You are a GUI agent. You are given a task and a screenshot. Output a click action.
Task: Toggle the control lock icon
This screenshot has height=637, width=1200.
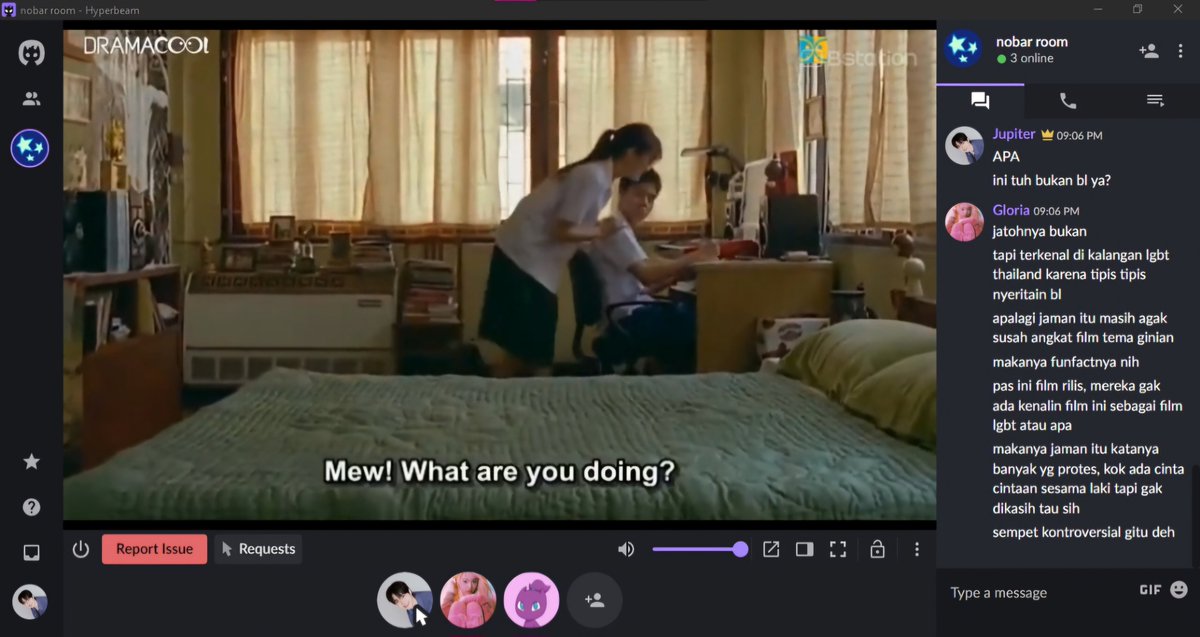[x=877, y=549]
